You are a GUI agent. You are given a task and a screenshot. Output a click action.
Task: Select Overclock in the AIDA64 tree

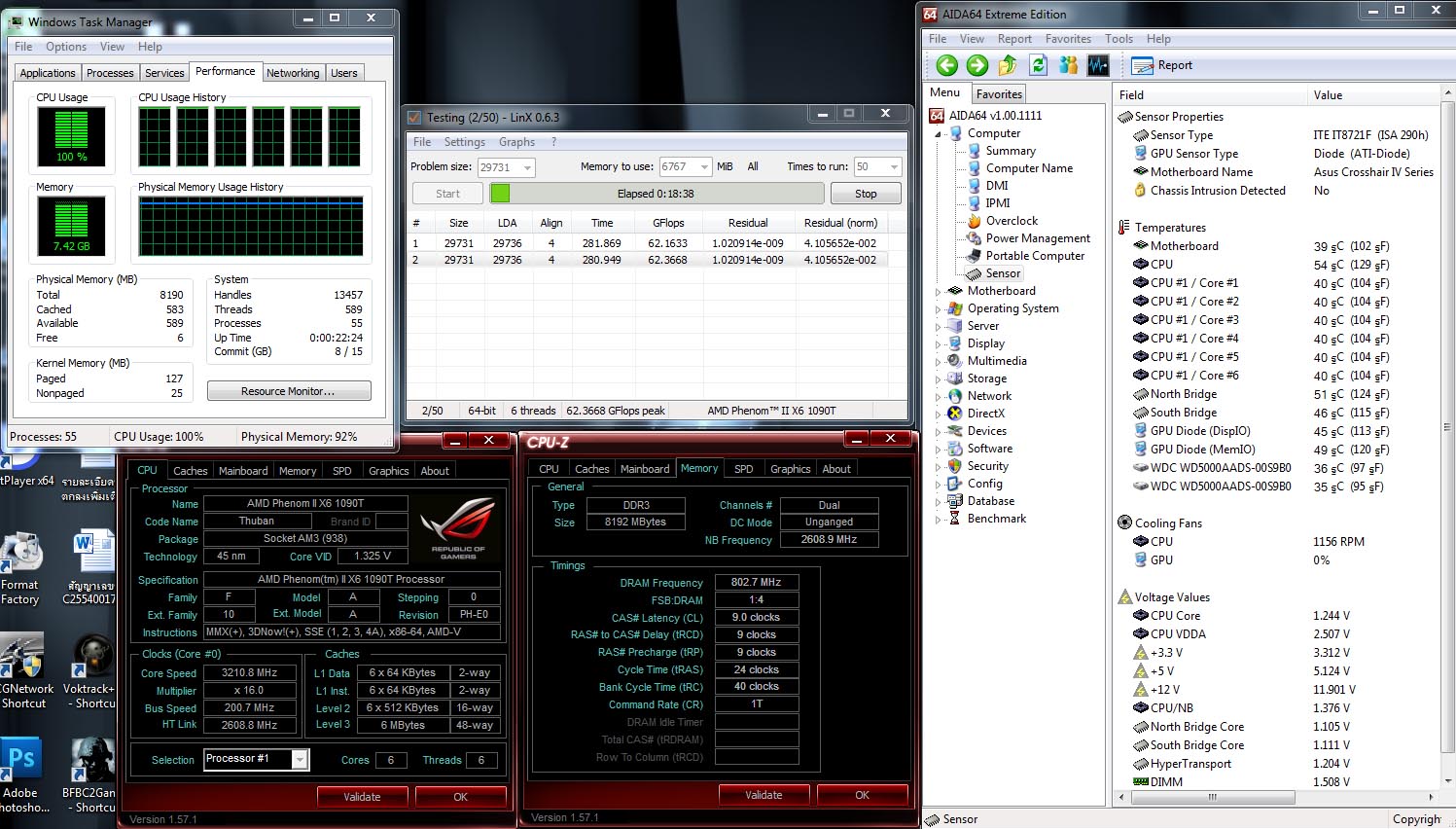click(x=1012, y=221)
